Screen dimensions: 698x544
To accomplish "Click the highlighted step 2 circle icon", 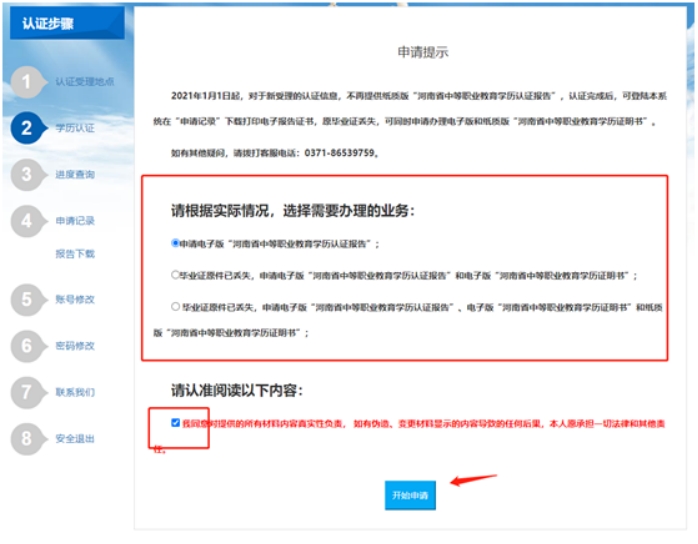I will pyautogui.click(x=27, y=128).
